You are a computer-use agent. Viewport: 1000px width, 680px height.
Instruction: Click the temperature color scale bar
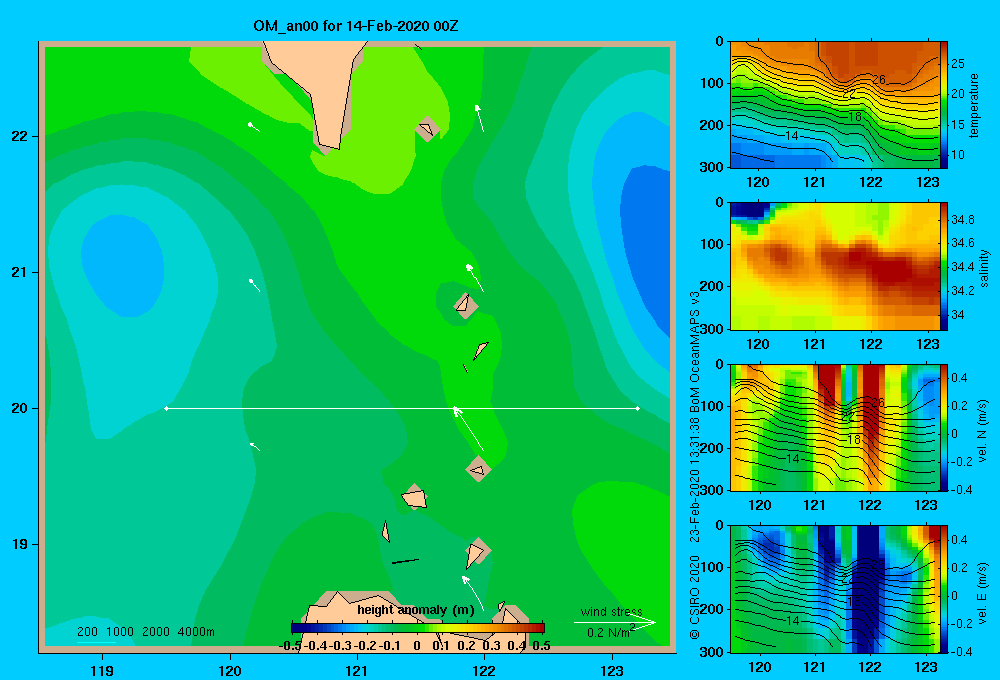944,105
